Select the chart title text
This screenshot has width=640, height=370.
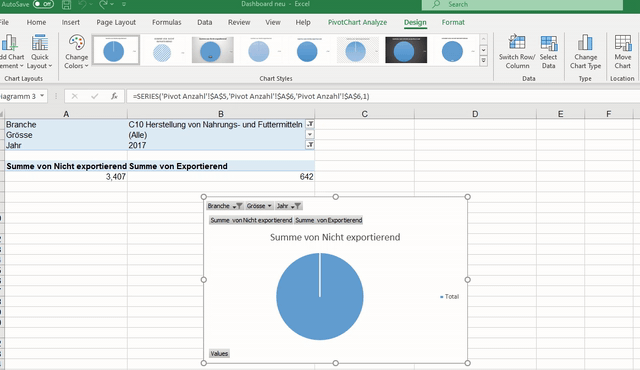click(335, 237)
